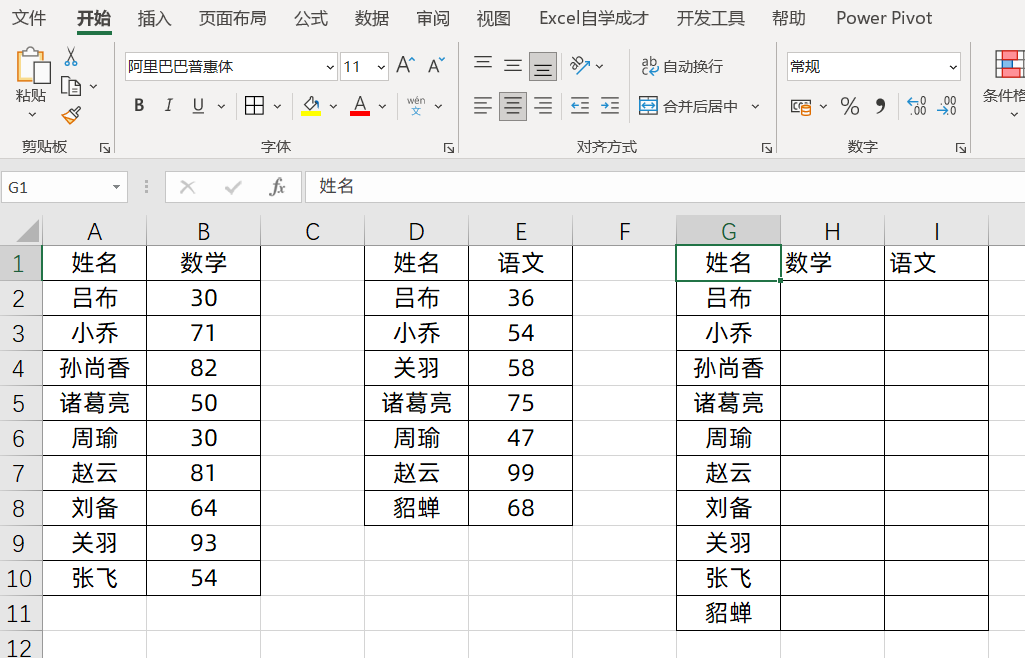
Task: Align text to middle vertically
Action: click(512, 65)
